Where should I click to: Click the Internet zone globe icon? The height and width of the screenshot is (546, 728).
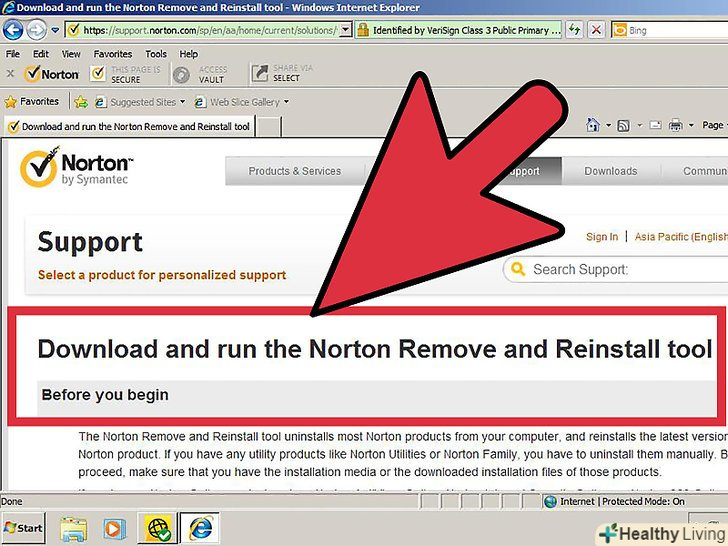click(550, 501)
